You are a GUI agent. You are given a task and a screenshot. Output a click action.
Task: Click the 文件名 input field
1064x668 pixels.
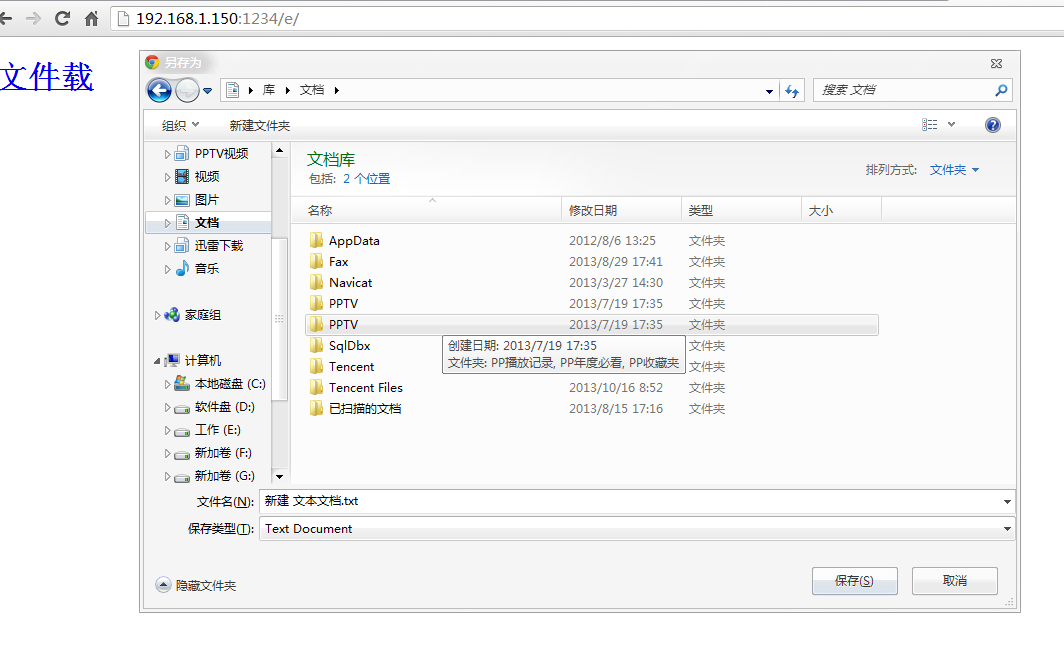click(630, 502)
